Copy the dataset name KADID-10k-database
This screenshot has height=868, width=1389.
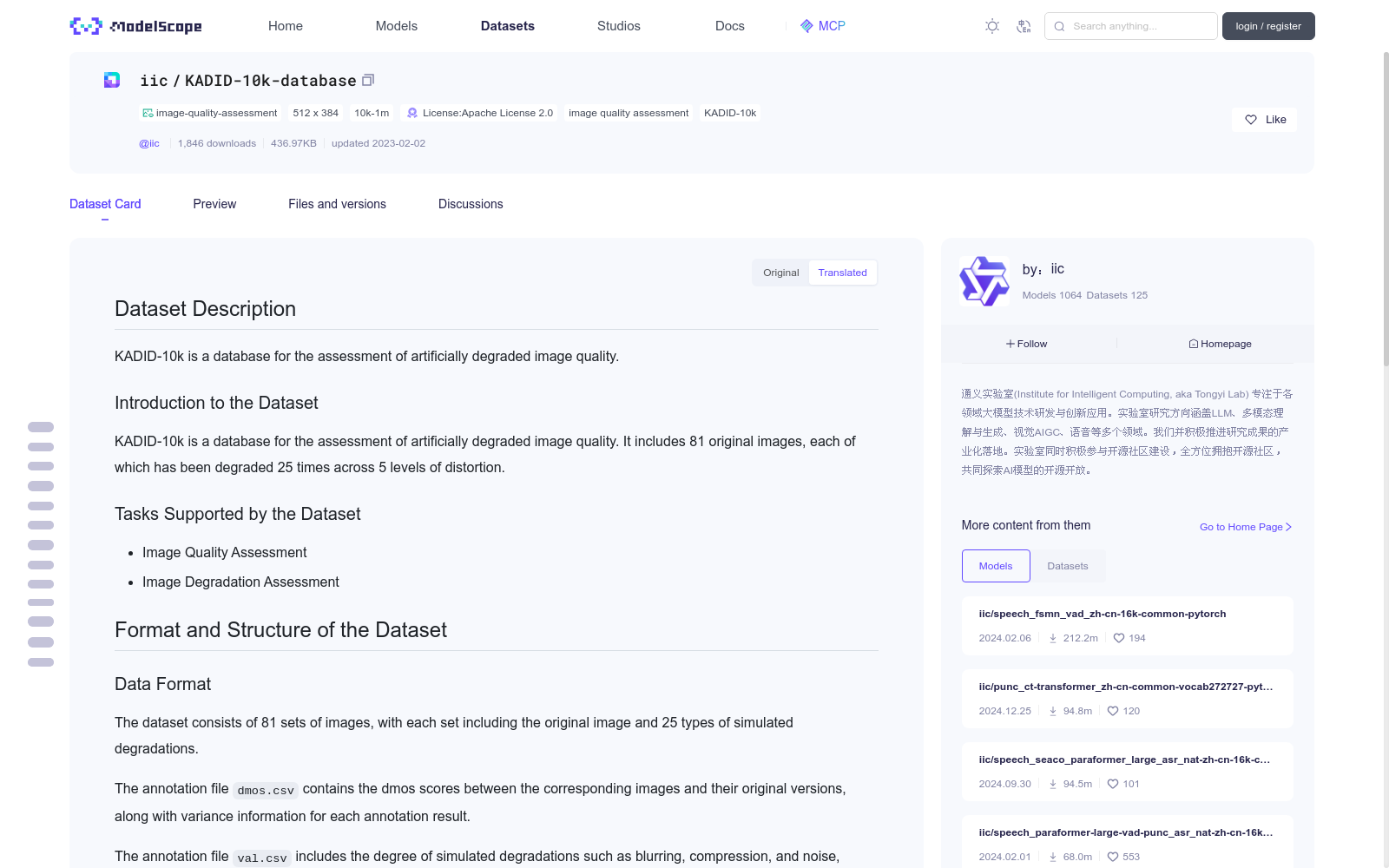[x=368, y=80]
